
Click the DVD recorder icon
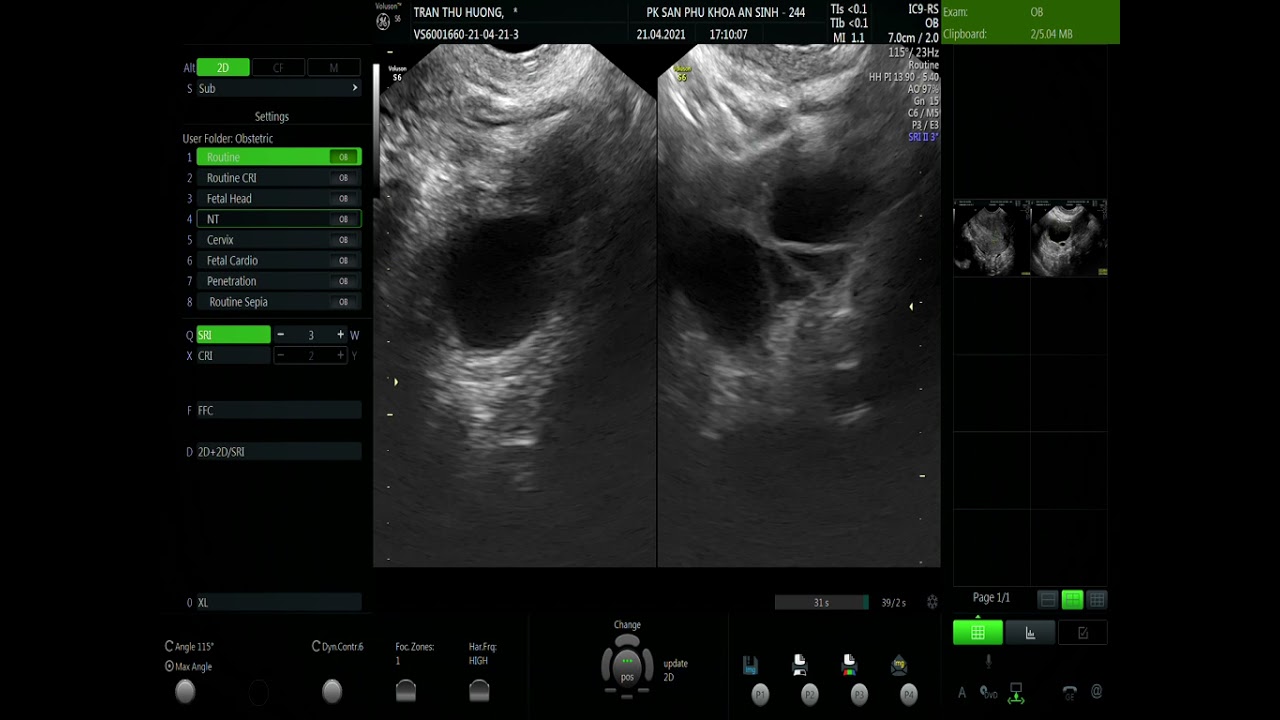pos(988,692)
